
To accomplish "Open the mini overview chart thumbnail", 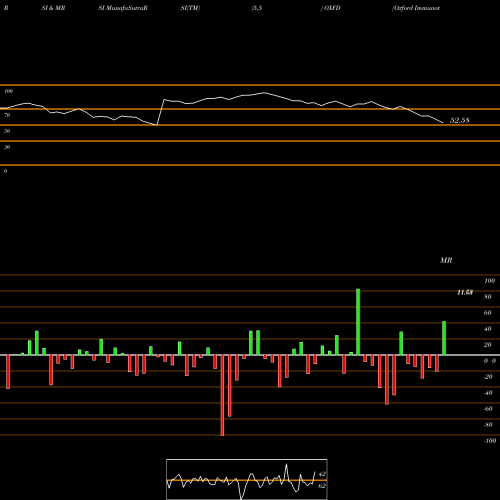I will tap(247, 479).
